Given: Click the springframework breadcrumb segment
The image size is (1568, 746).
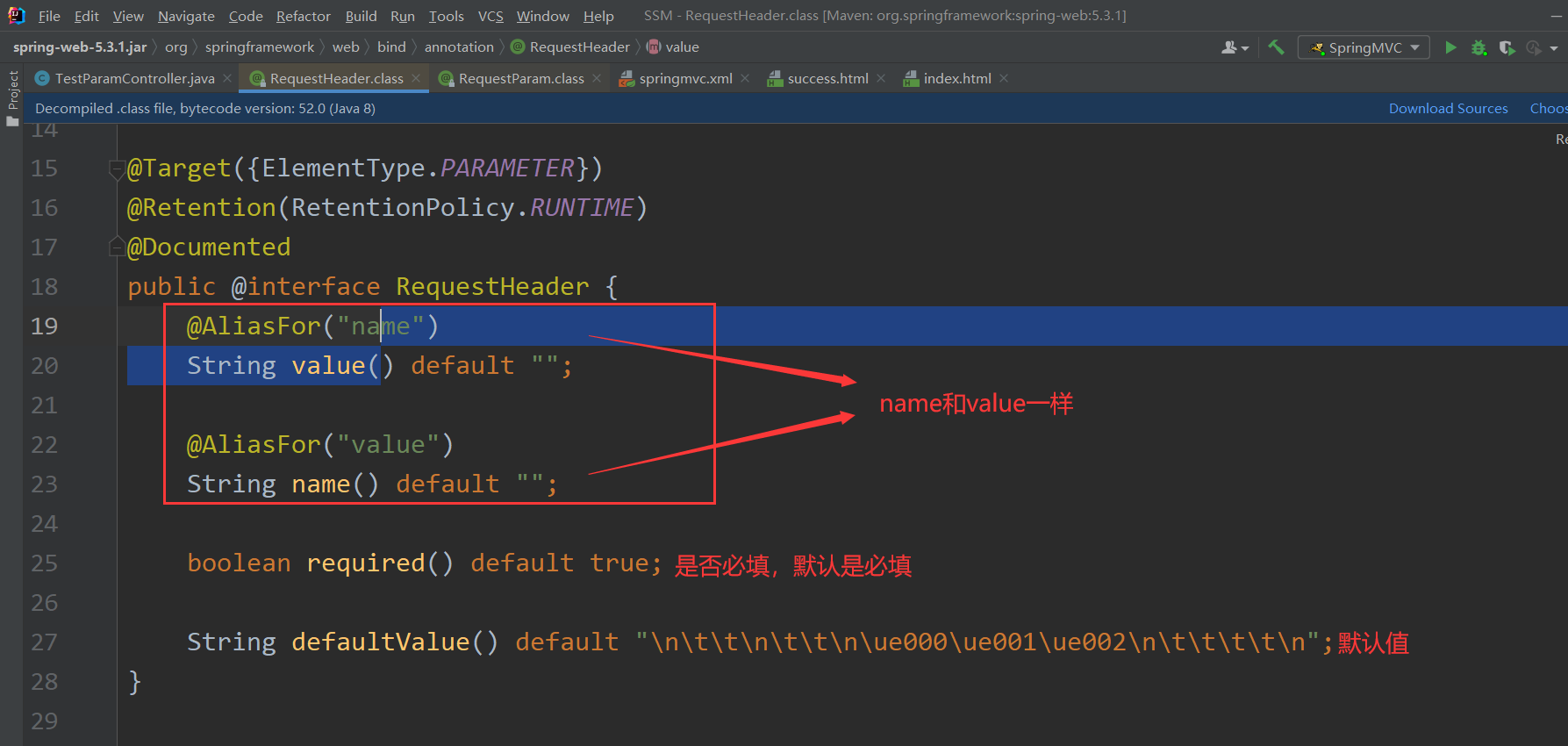Looking at the screenshot, I should pyautogui.click(x=260, y=47).
